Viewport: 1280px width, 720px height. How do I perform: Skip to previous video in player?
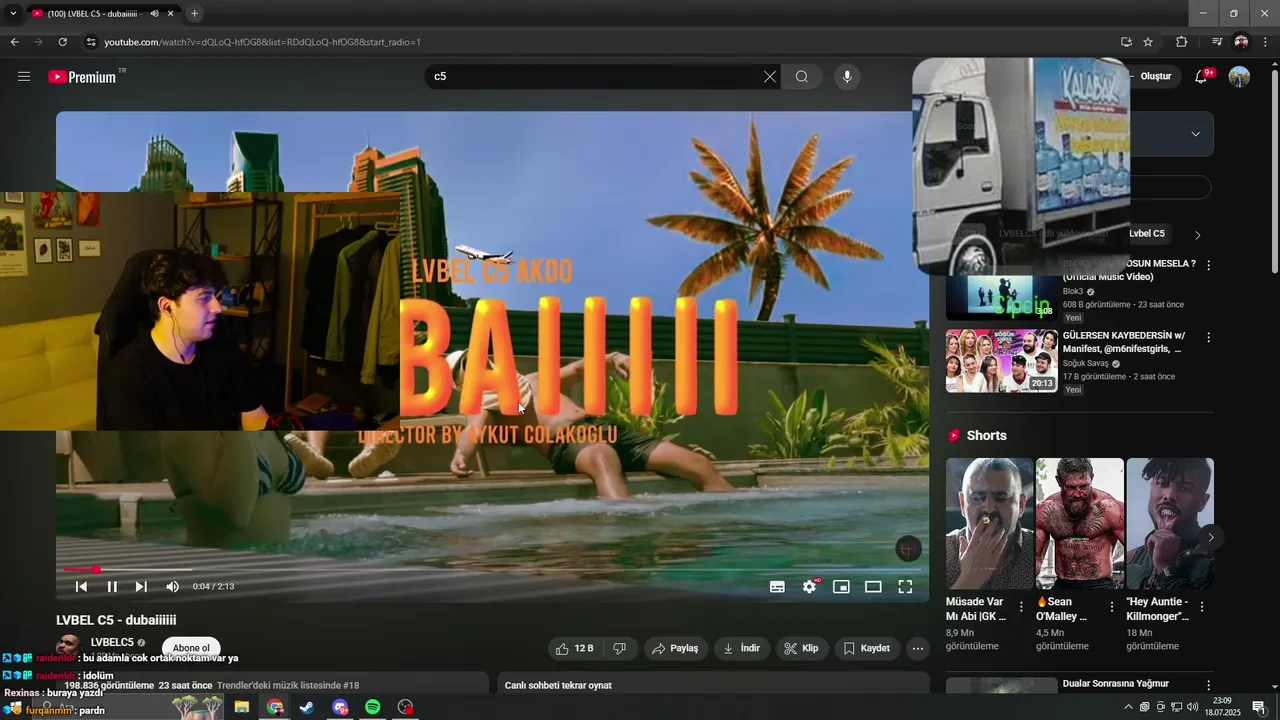tap(82, 587)
